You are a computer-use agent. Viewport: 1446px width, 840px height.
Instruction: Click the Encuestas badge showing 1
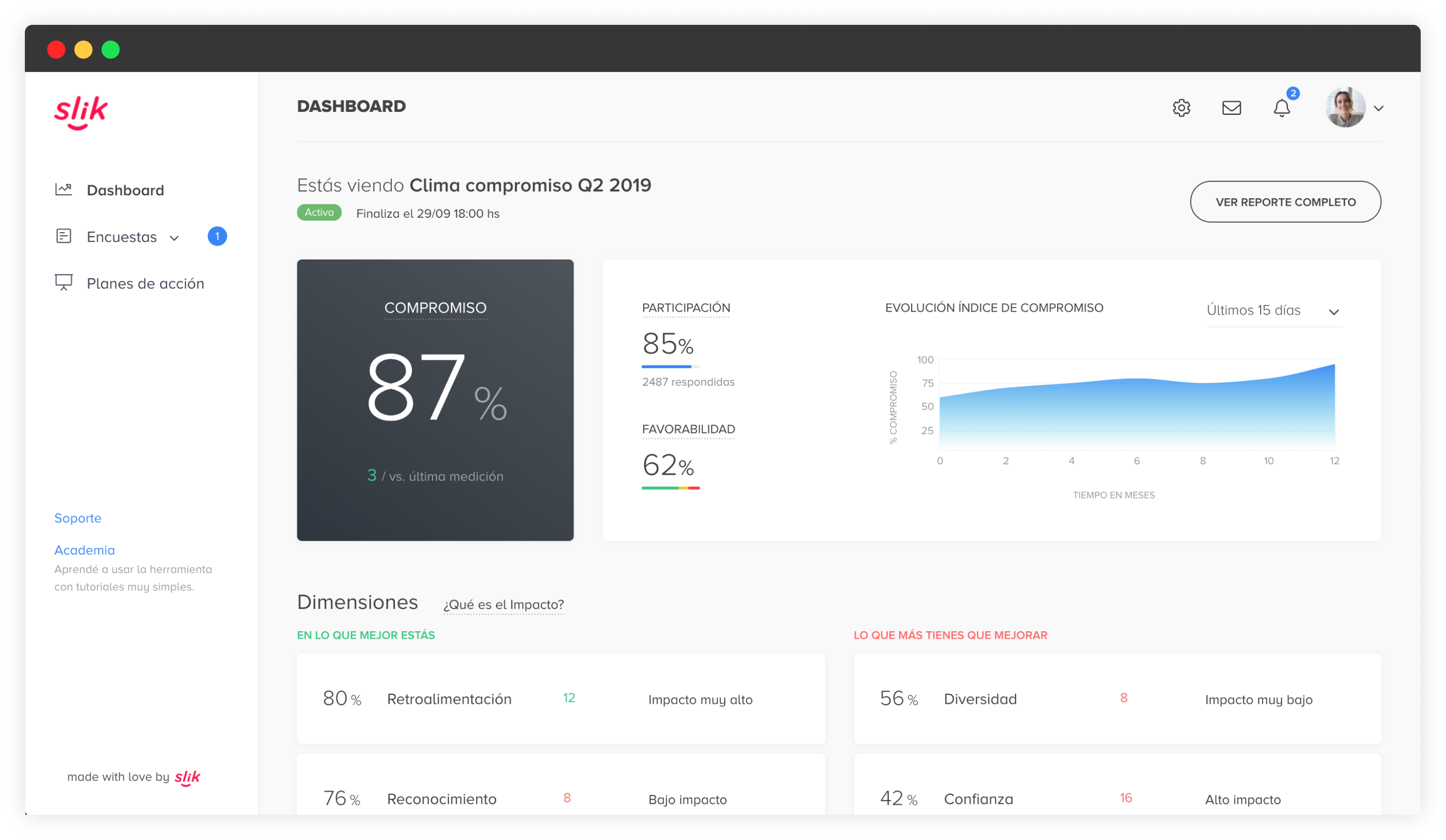pos(217,237)
